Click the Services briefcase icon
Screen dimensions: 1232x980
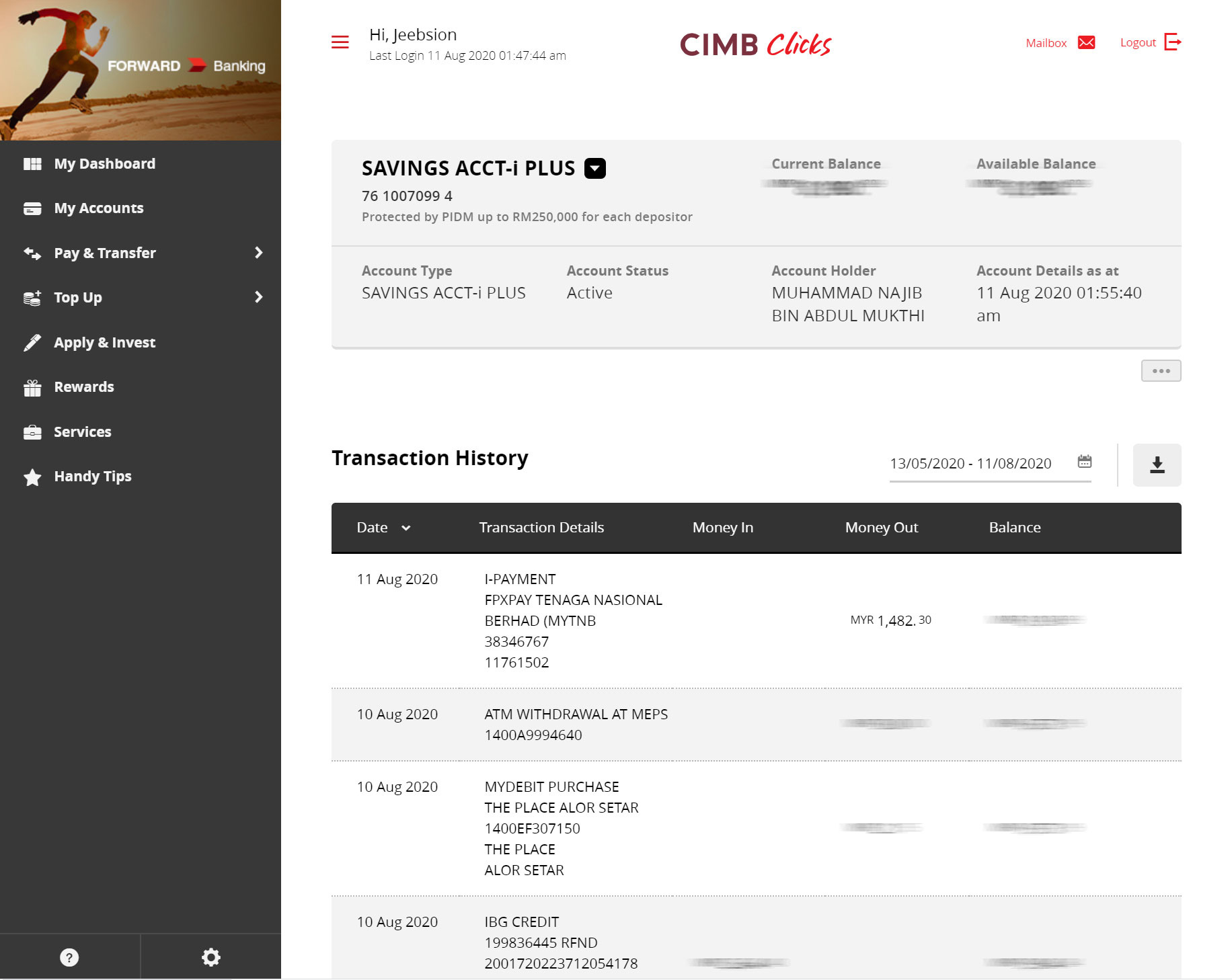32,432
